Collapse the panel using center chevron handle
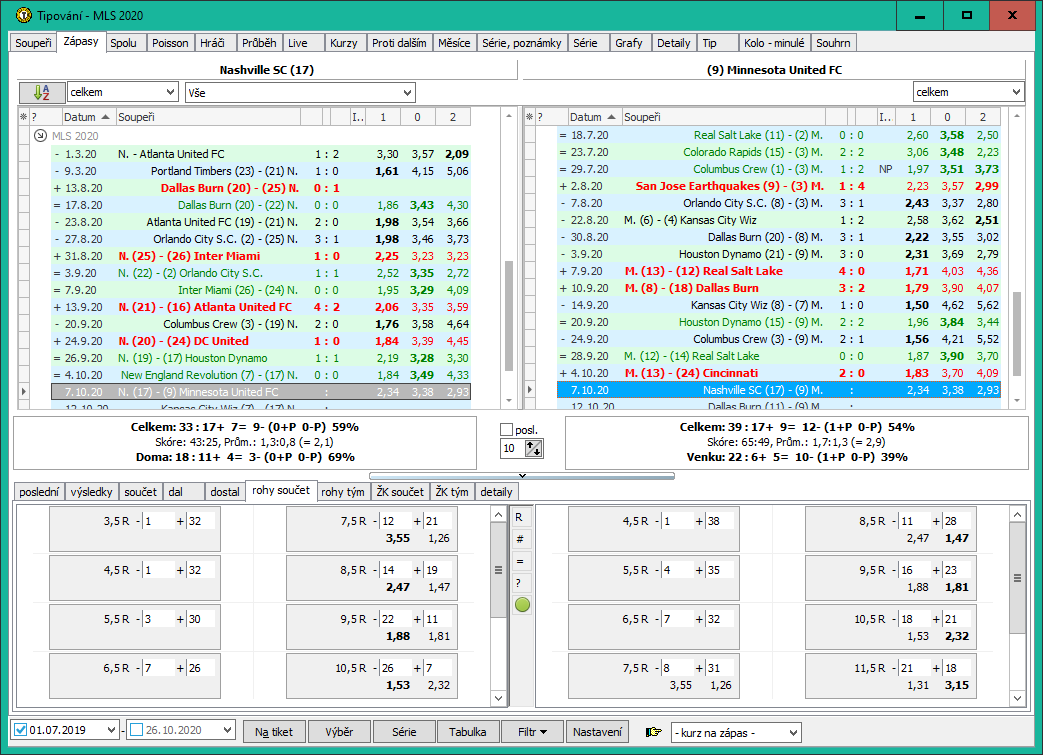The image size is (1043, 755). pos(522,476)
